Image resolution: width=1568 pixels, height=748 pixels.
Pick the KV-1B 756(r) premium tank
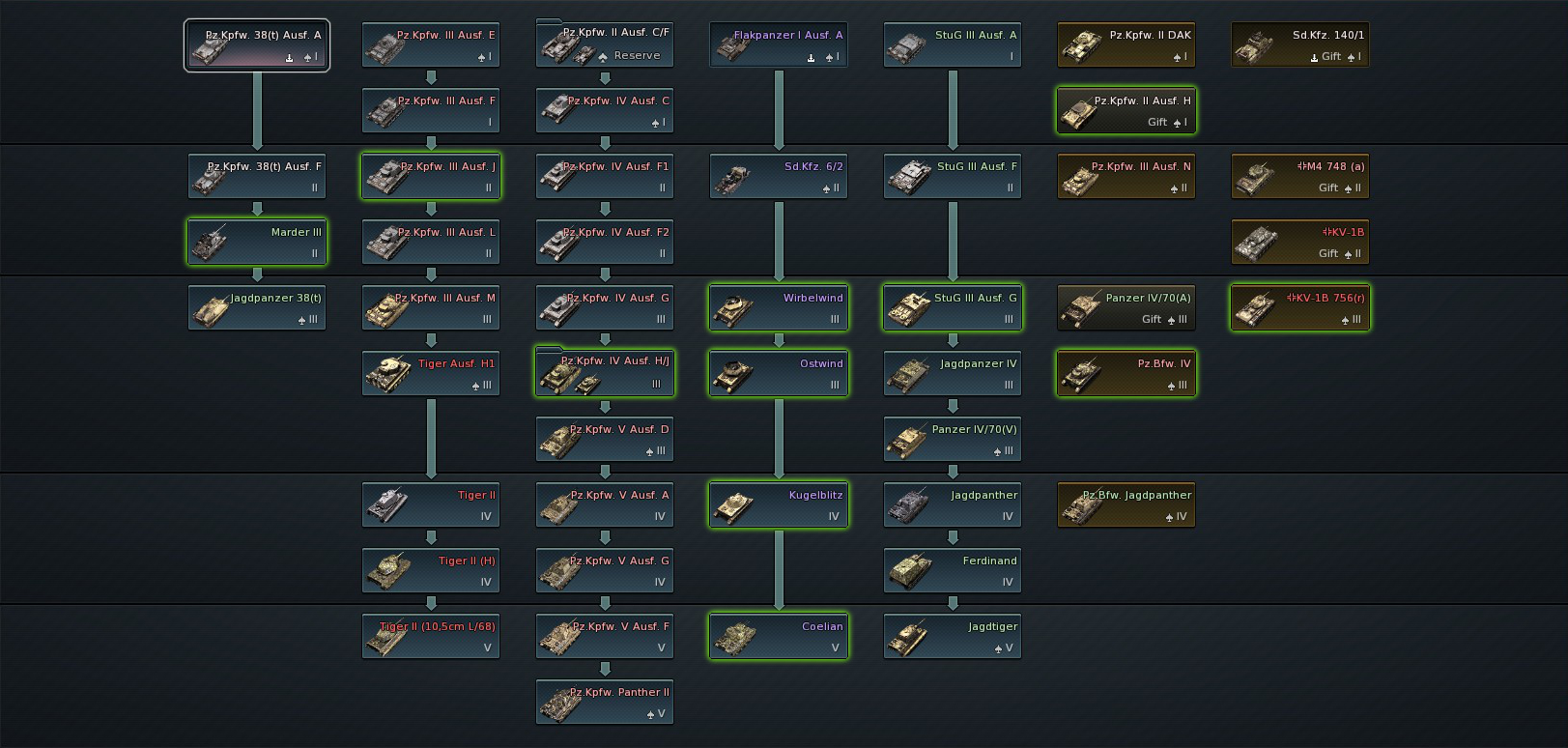(1300, 307)
